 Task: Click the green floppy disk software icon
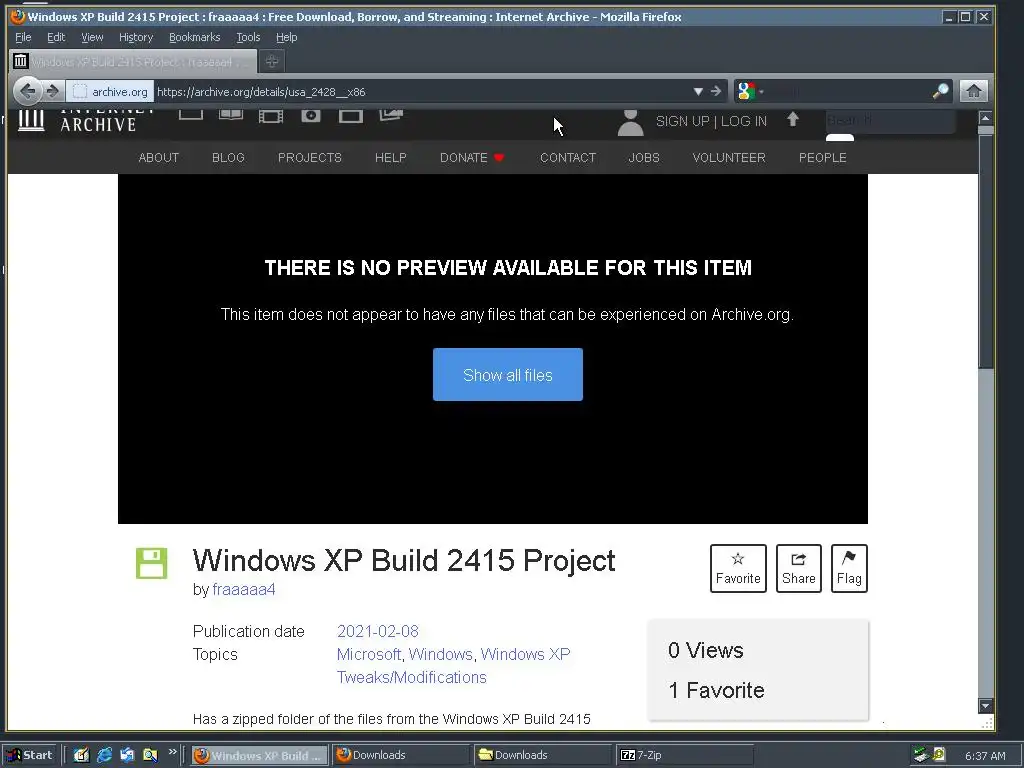[x=152, y=563]
